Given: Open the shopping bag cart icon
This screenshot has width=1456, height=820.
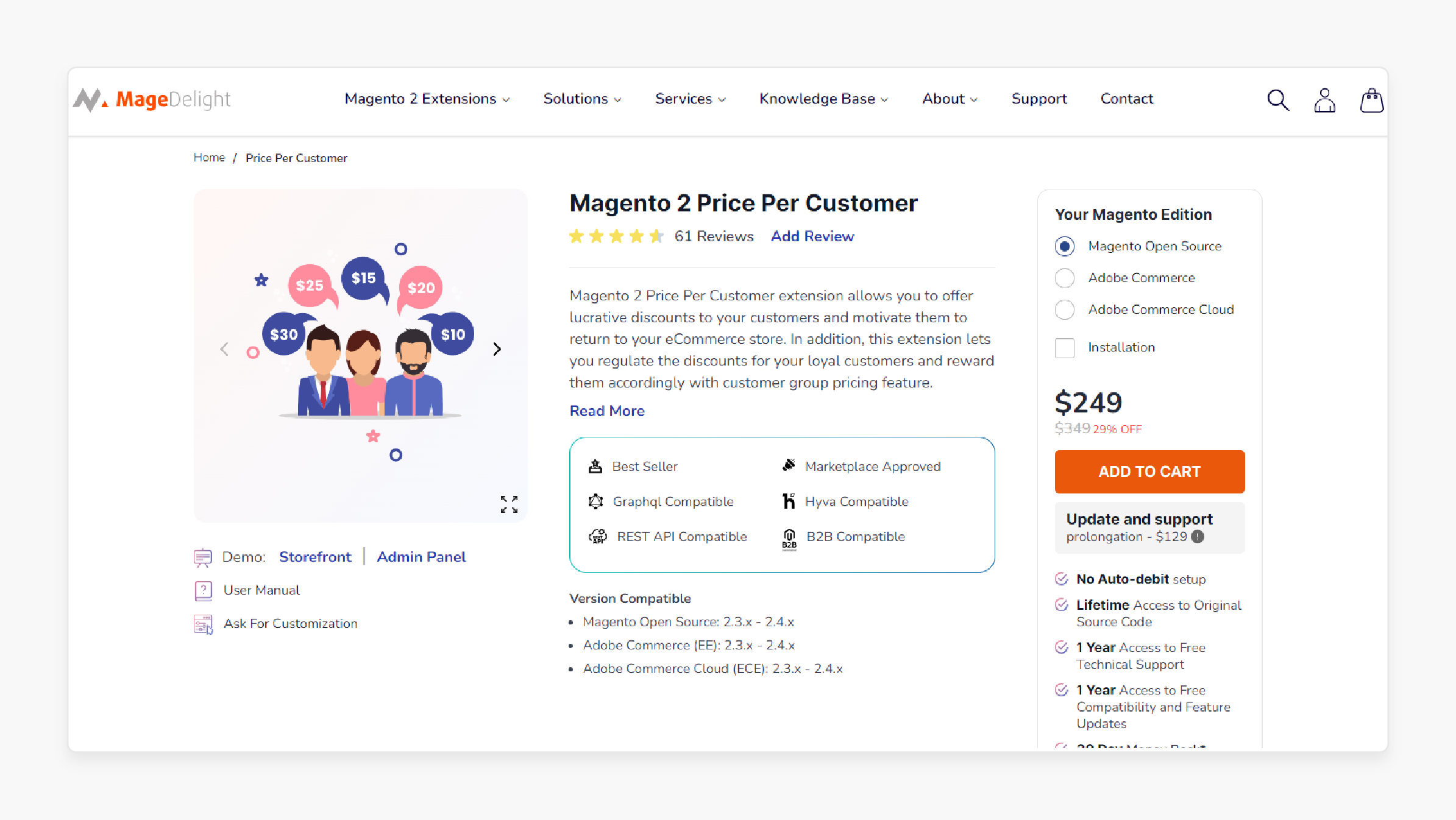Looking at the screenshot, I should point(1372,100).
